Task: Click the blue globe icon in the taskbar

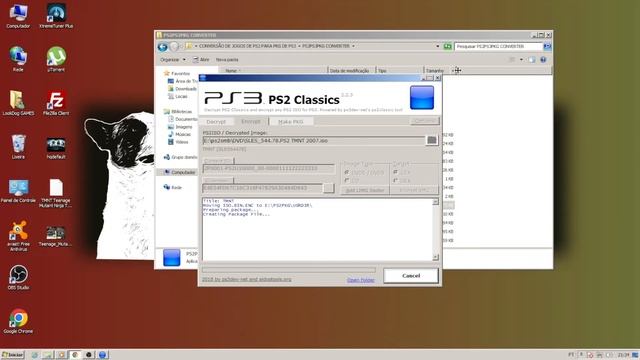Action: click(102, 355)
